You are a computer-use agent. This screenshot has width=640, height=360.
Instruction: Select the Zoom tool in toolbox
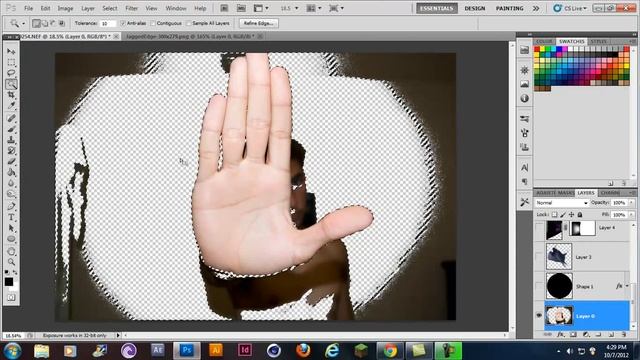[x=11, y=262]
